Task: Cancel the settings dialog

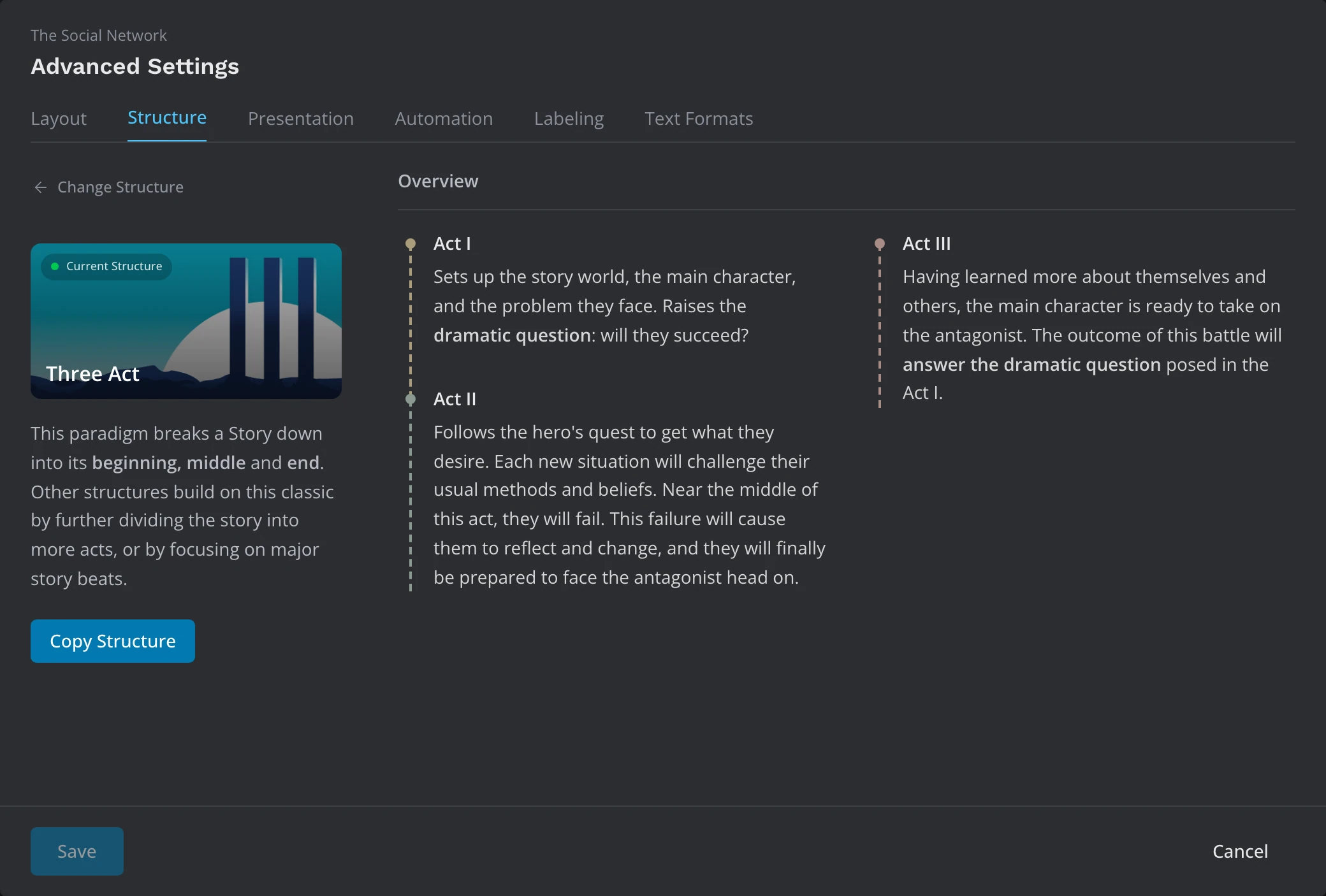Action: tap(1240, 851)
